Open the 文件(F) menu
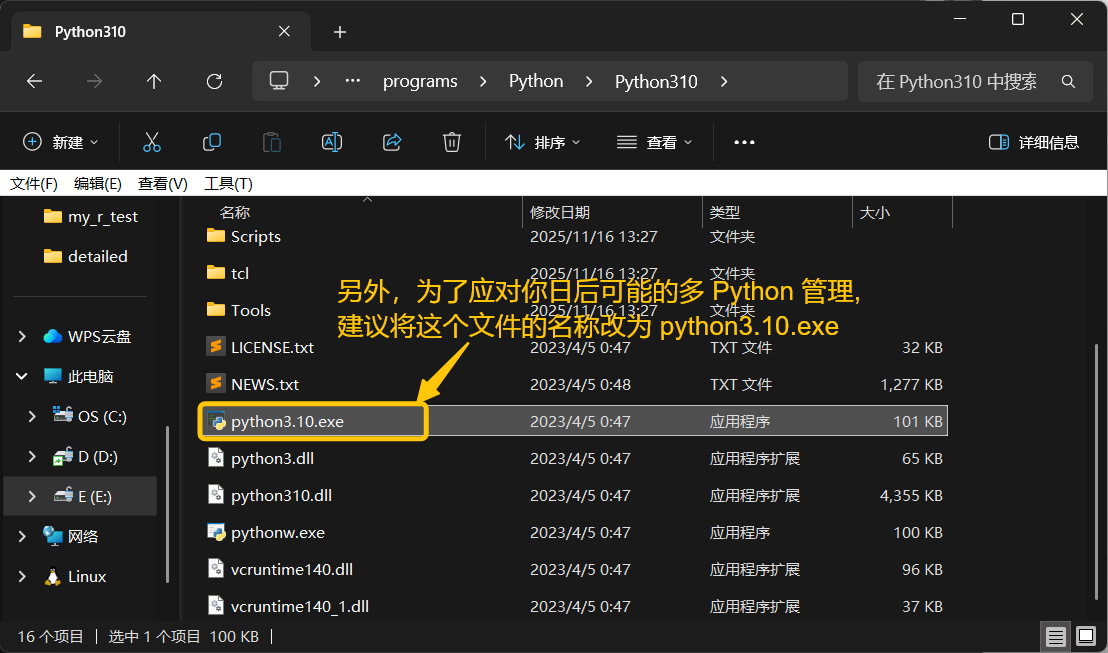The width and height of the screenshot is (1108, 653). point(34,184)
